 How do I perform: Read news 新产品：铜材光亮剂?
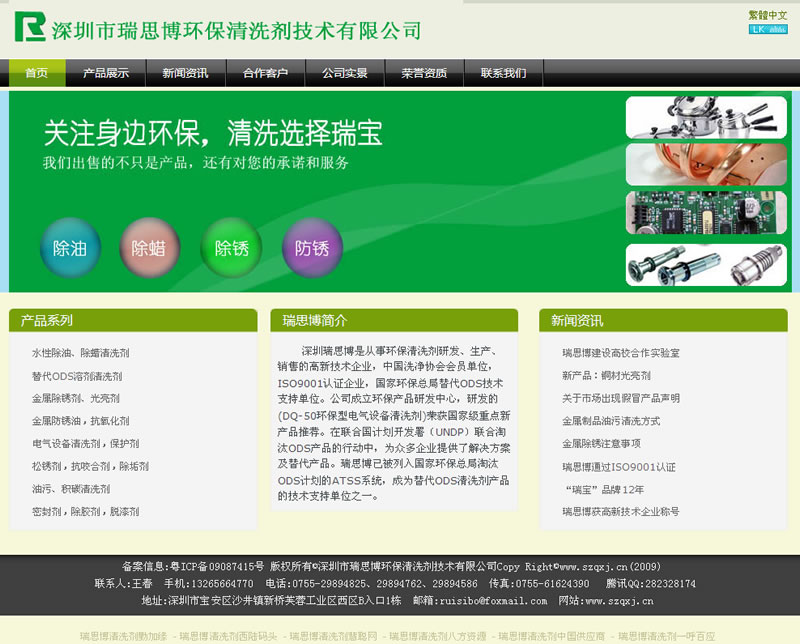point(607,376)
